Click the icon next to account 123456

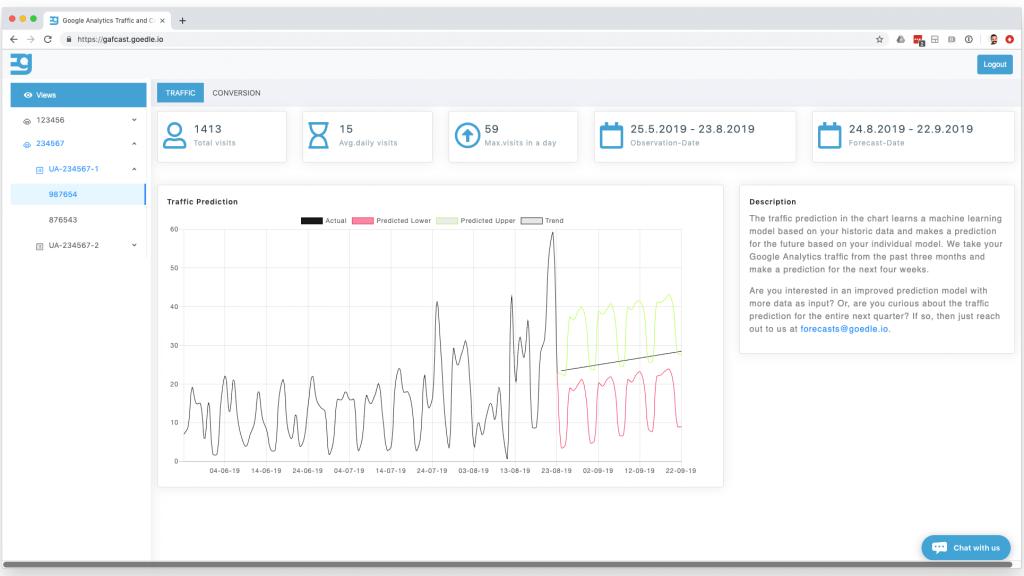coord(27,121)
